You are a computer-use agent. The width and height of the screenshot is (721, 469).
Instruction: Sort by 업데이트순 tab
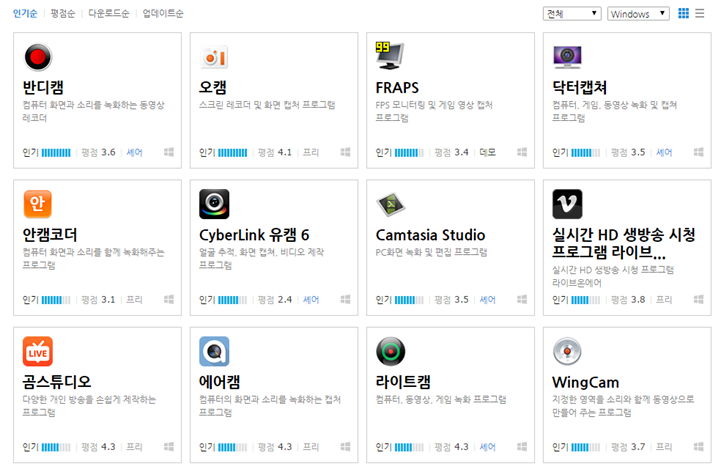pyautogui.click(x=163, y=13)
